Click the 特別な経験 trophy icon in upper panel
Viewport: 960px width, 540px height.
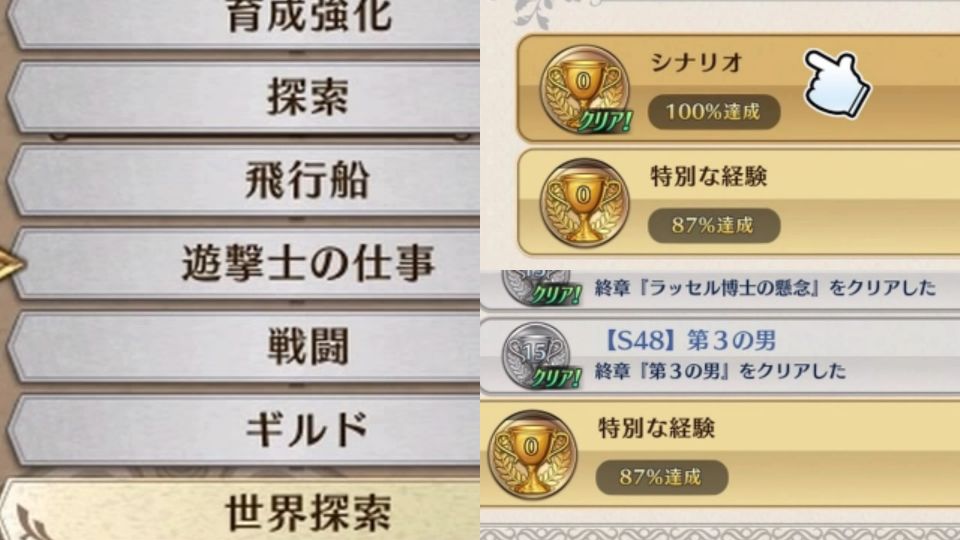pos(584,203)
